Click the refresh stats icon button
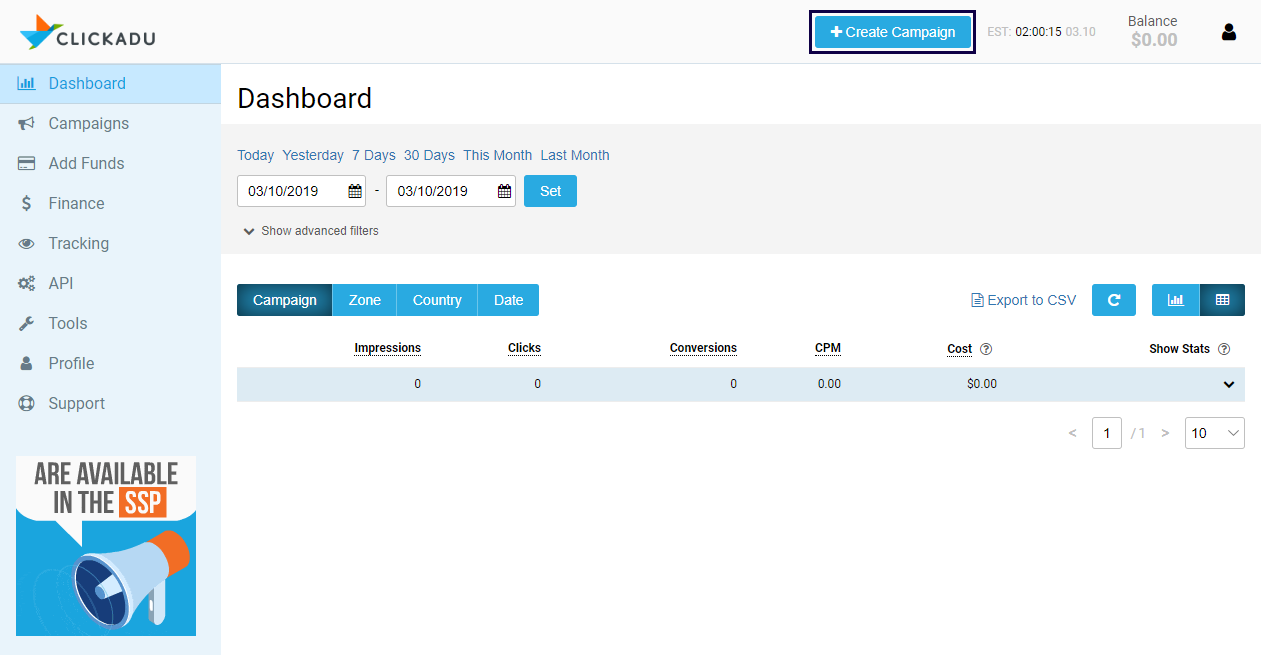The image size is (1261, 655). tap(1113, 300)
